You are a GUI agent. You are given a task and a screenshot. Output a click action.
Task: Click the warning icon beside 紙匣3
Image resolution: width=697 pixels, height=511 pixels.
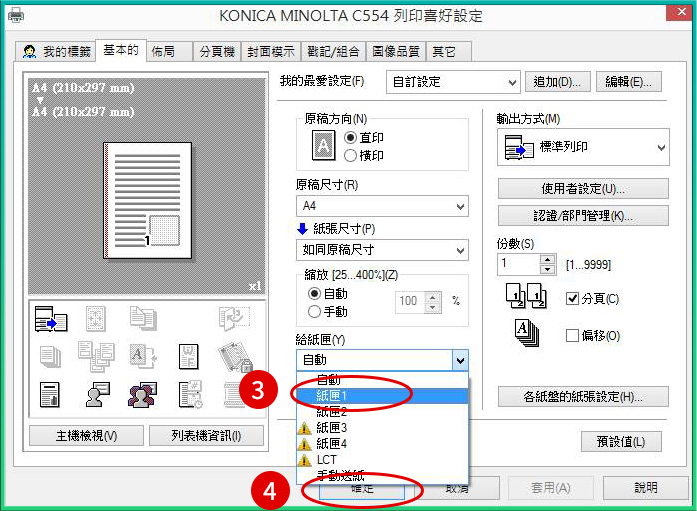click(x=304, y=428)
